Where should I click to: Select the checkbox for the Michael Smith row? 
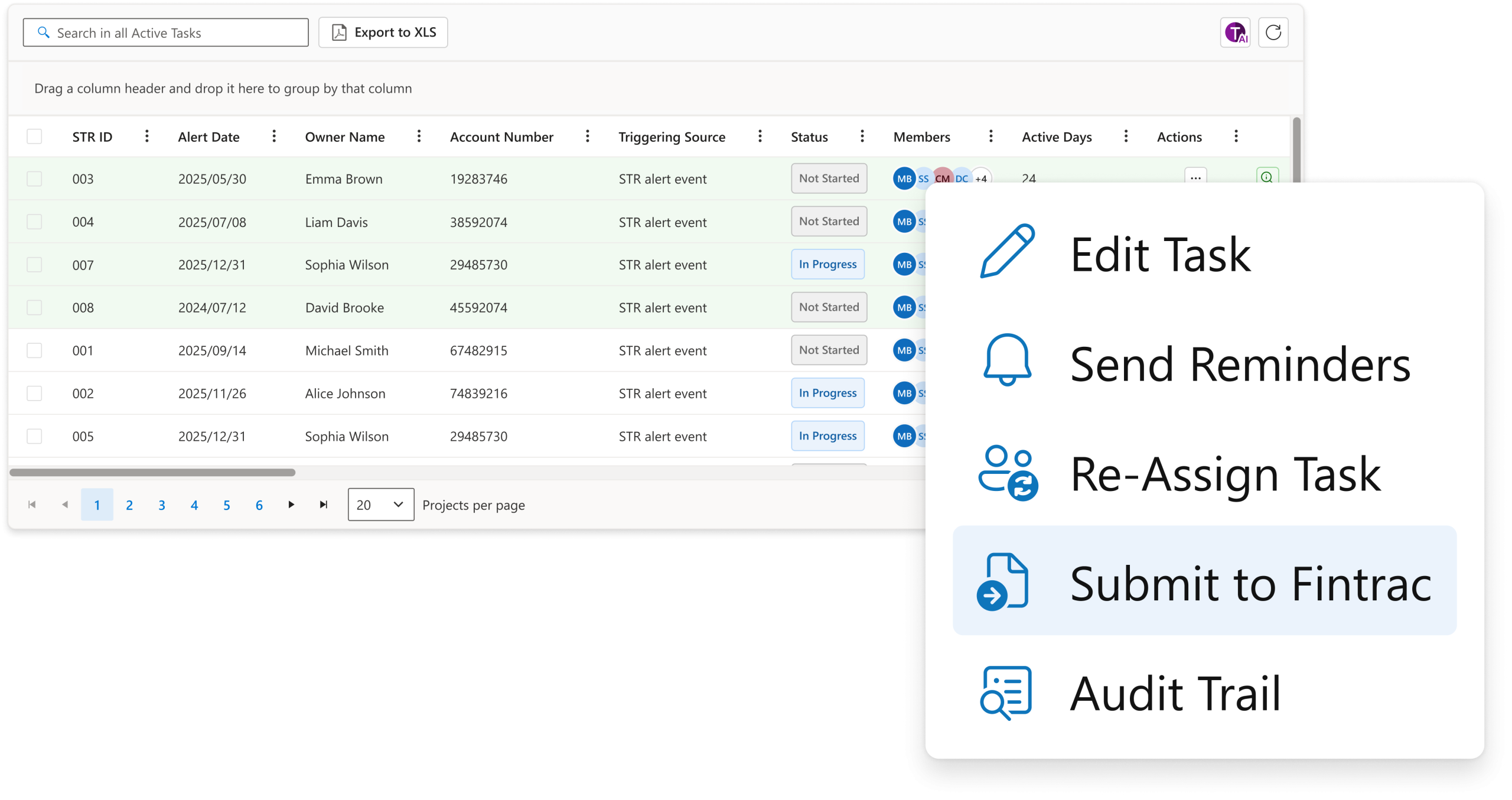(34, 350)
